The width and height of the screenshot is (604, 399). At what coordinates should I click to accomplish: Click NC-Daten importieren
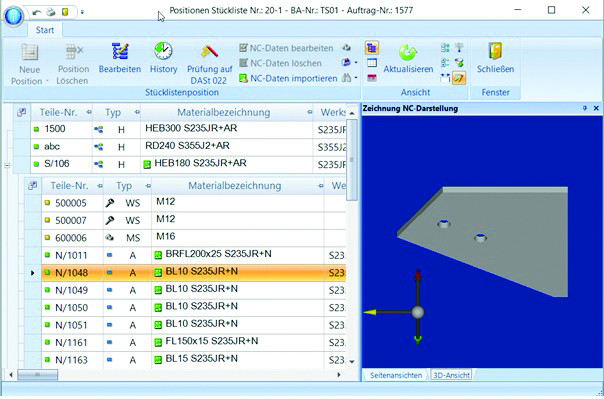click(x=288, y=78)
